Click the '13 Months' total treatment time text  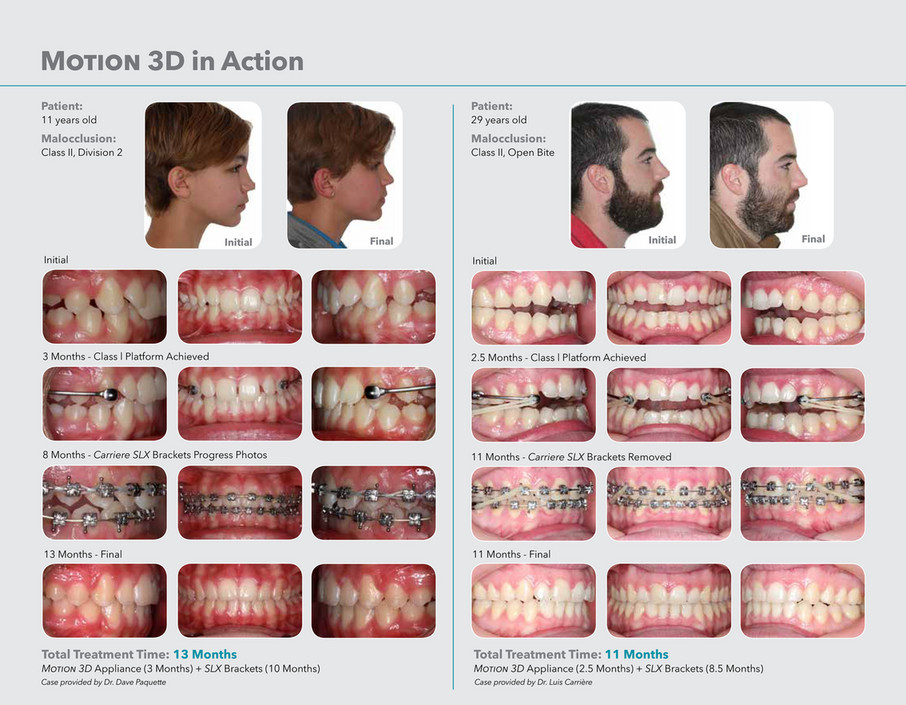(205, 654)
